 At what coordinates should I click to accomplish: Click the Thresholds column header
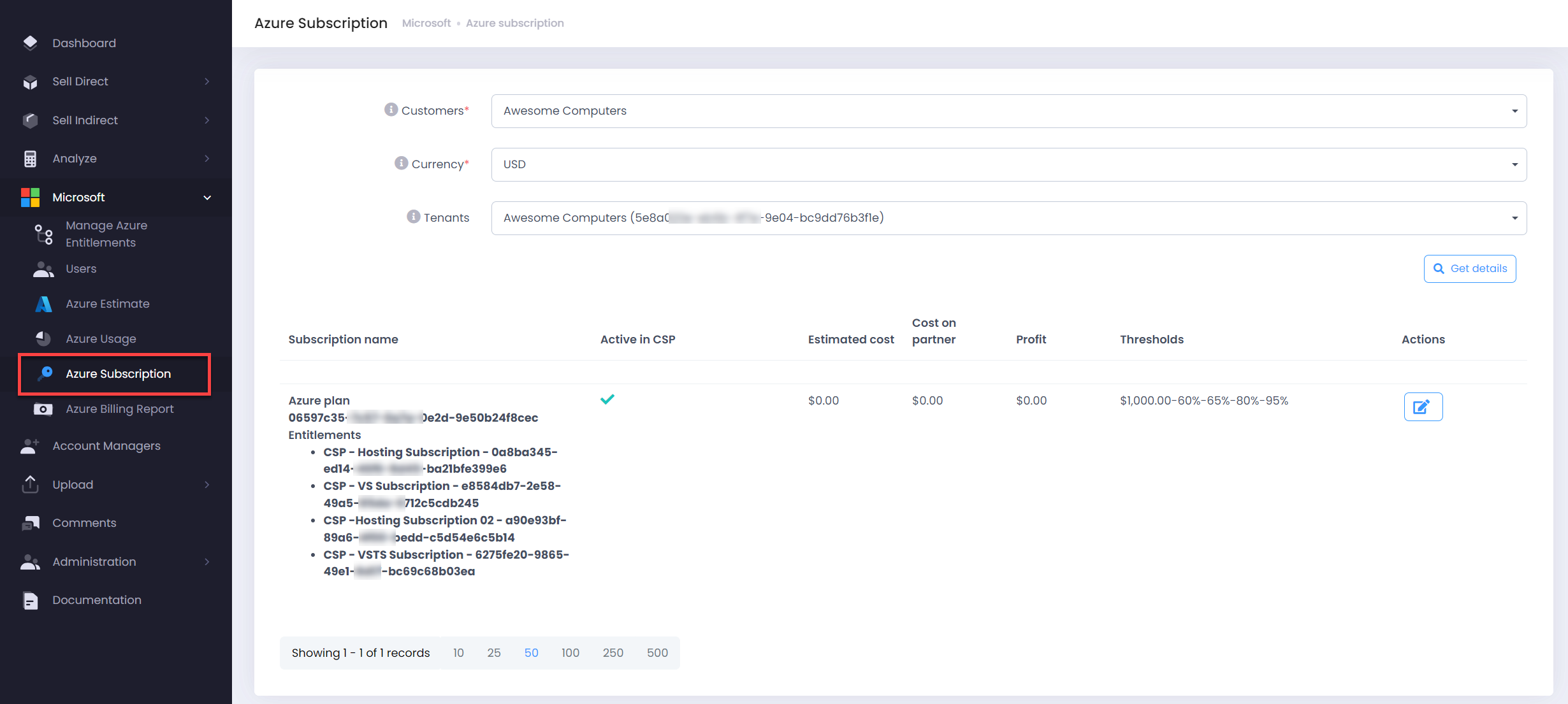(1151, 340)
